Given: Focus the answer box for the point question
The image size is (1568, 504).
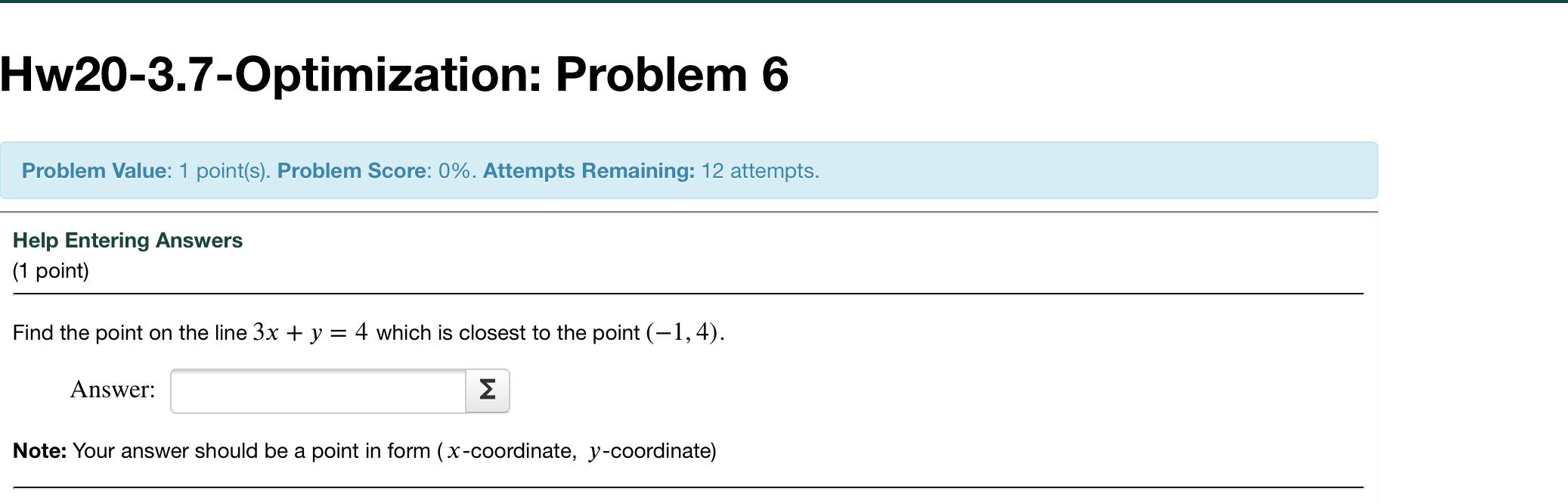Looking at the screenshot, I should click(x=318, y=390).
